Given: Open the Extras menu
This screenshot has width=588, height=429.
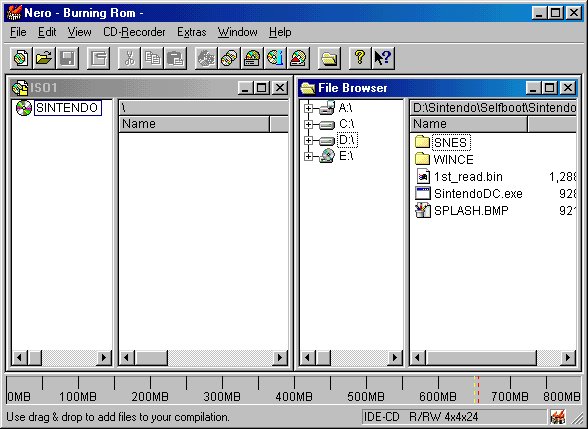Looking at the screenshot, I should [192, 32].
